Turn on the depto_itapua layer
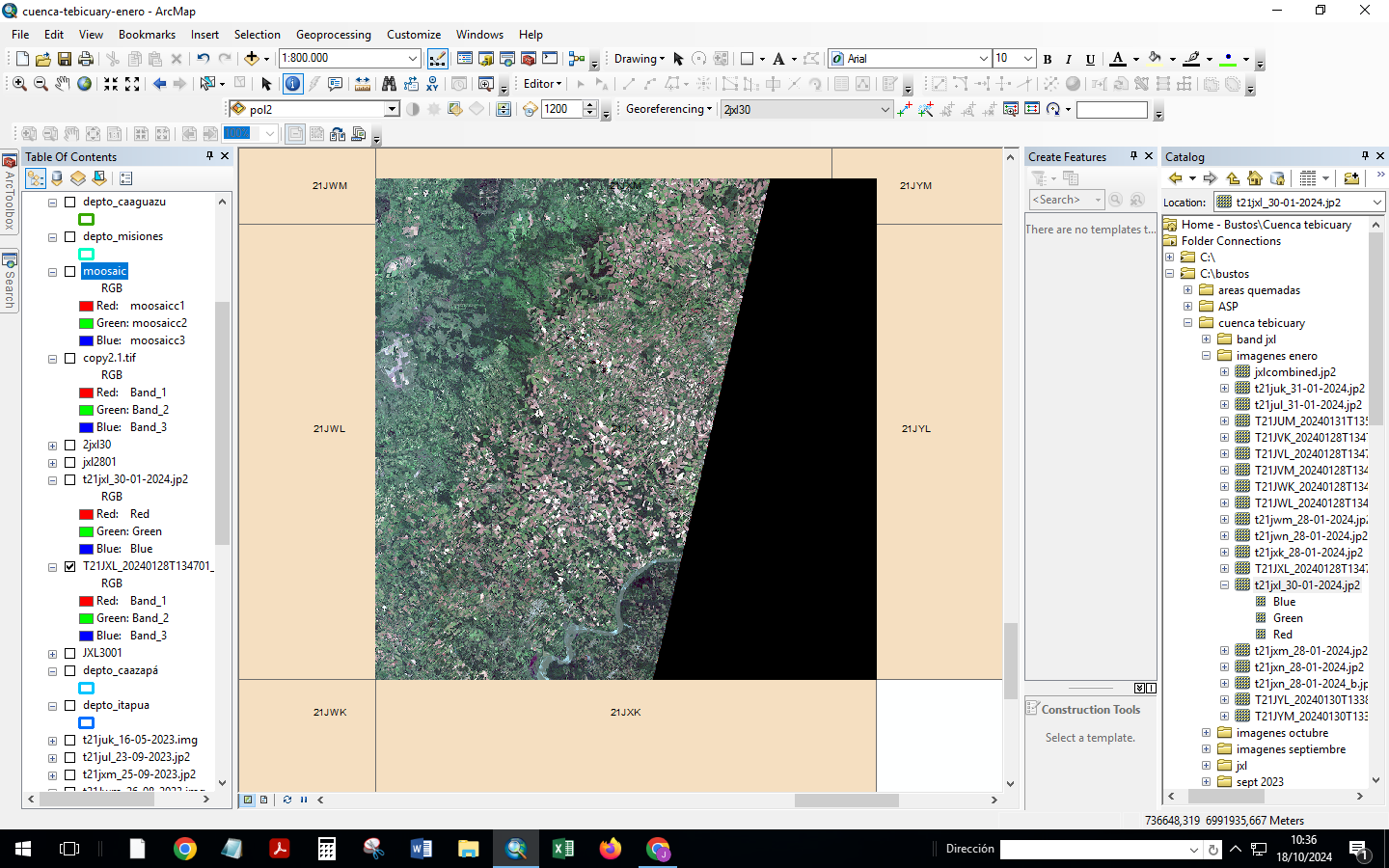Image resolution: width=1389 pixels, height=868 pixels. 69,706
